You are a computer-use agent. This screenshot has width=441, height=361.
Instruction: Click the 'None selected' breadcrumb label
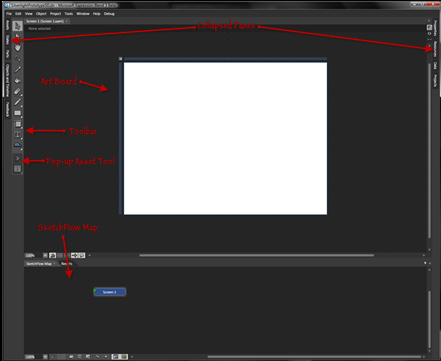40,29
